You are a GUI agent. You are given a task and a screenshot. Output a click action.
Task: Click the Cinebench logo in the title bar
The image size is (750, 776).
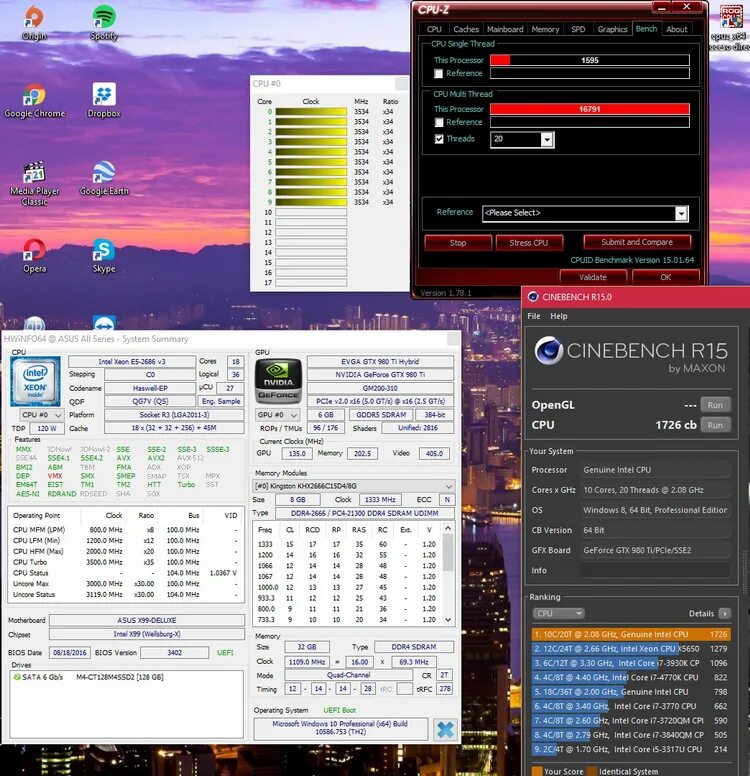533,296
